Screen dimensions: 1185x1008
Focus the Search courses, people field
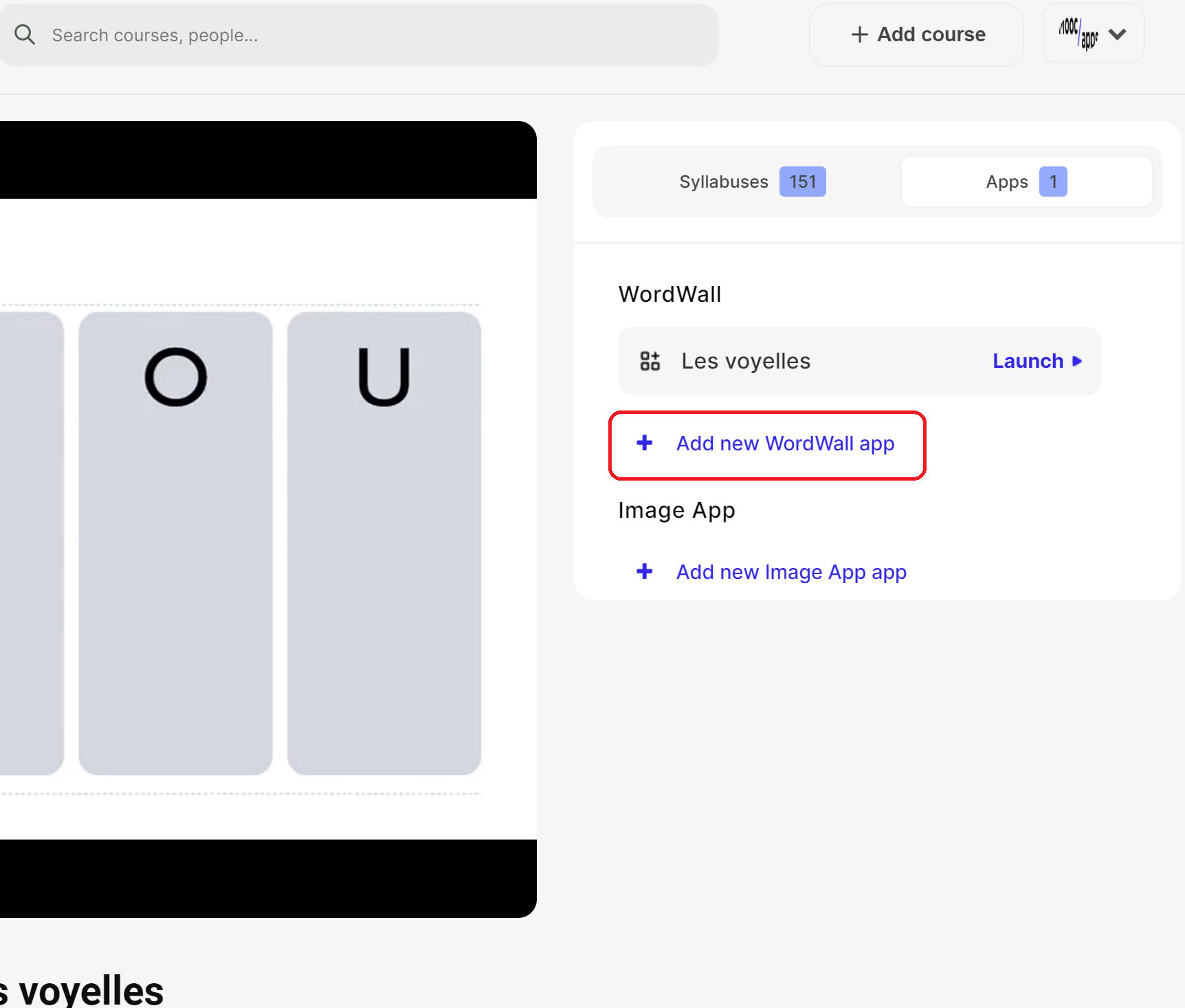pos(357,35)
